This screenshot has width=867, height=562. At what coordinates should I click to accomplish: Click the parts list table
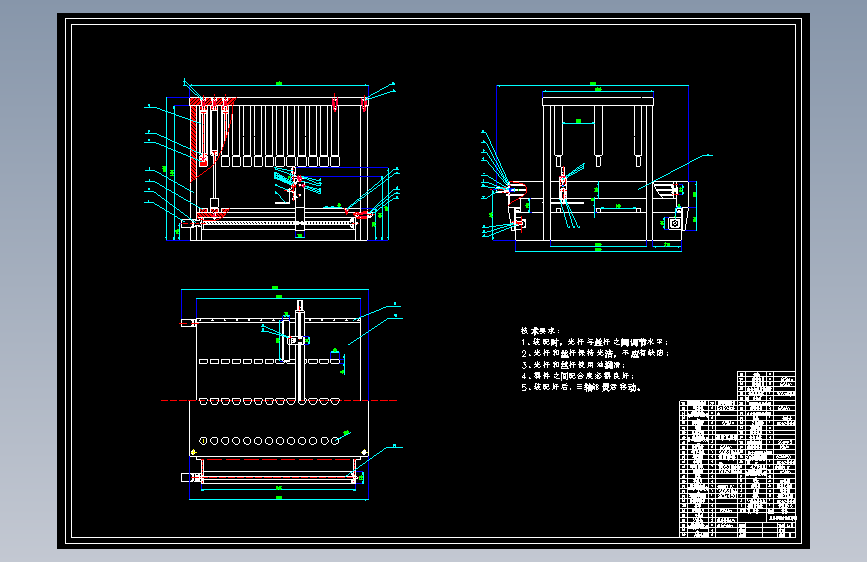click(738, 454)
